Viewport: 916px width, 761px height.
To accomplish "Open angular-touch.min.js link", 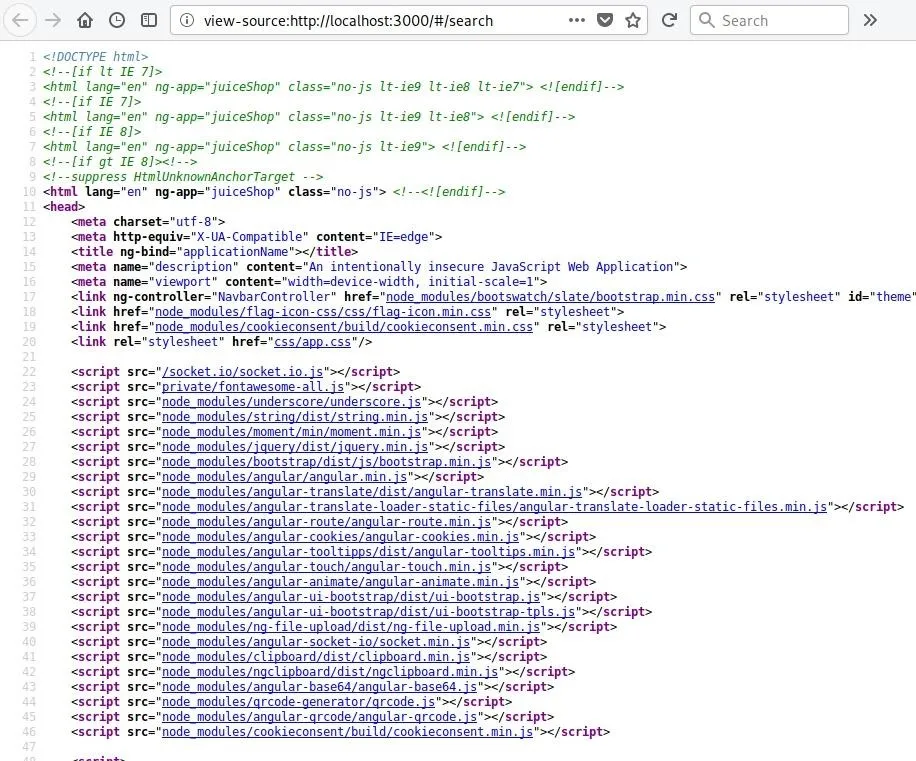I will click(x=327, y=567).
